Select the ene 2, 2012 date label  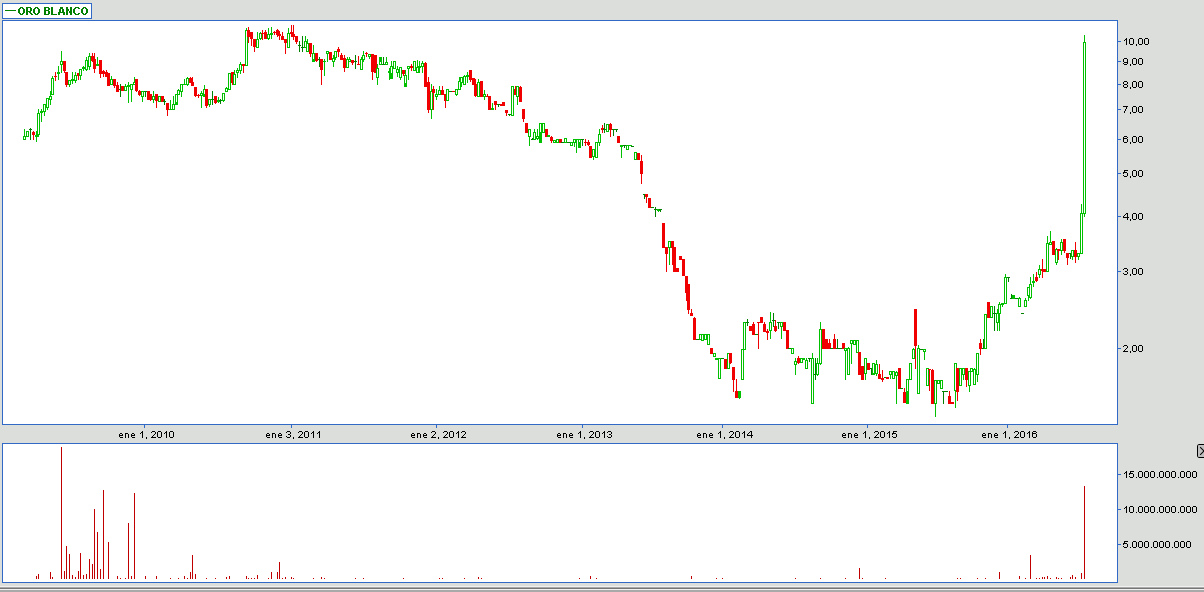[439, 435]
